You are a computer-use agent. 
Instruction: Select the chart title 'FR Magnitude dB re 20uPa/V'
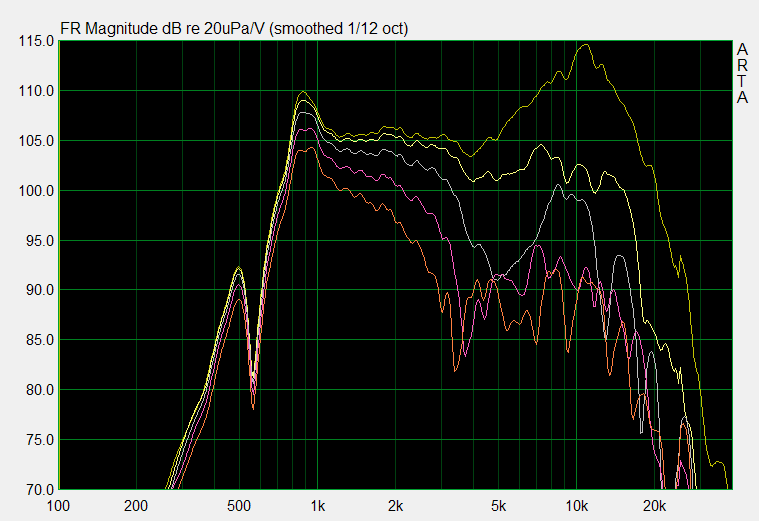click(x=162, y=29)
